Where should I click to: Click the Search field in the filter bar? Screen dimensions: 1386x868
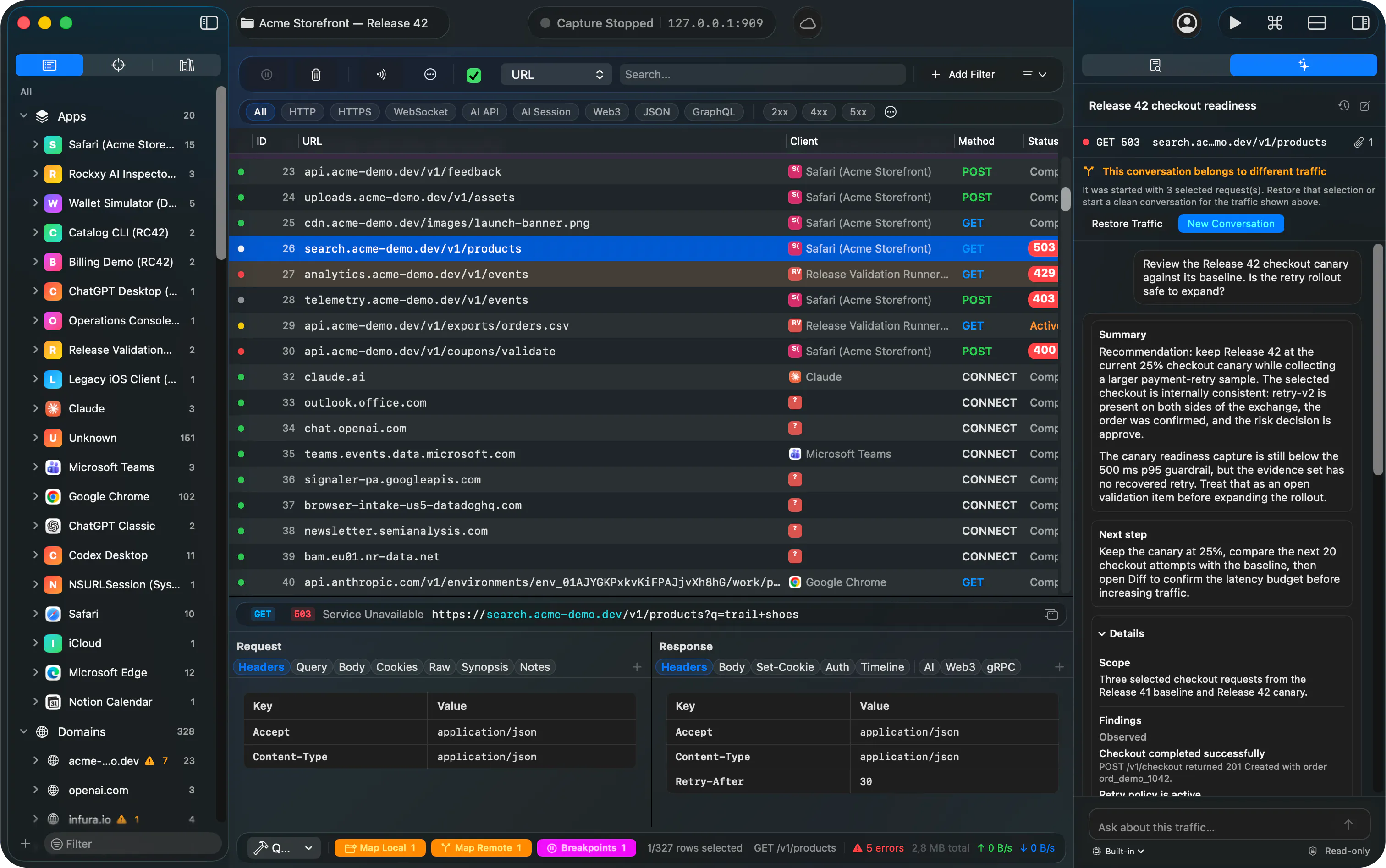click(x=762, y=75)
